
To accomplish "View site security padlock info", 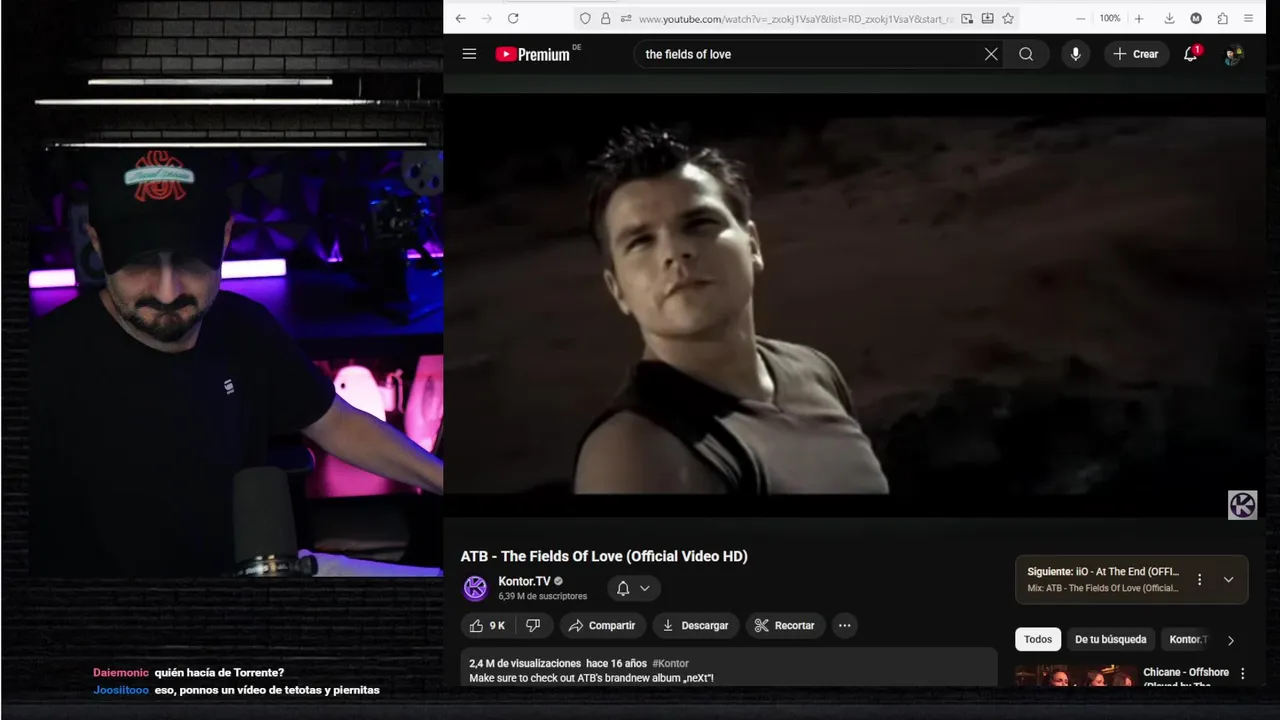I will [x=605, y=18].
